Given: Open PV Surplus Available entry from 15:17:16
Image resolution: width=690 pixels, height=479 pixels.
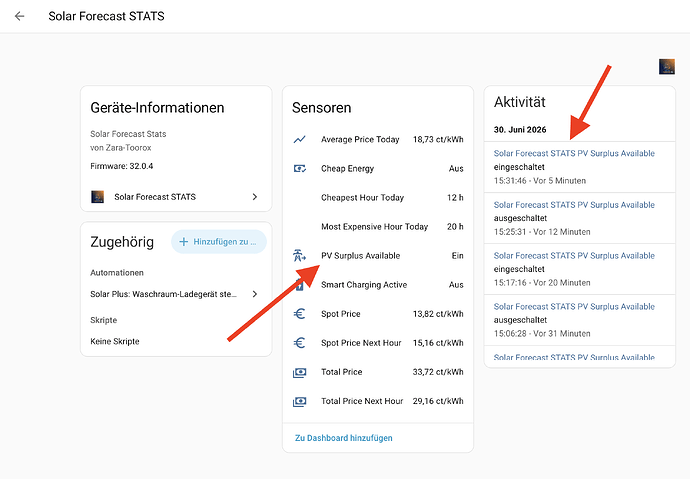Looking at the screenshot, I should tap(580, 269).
